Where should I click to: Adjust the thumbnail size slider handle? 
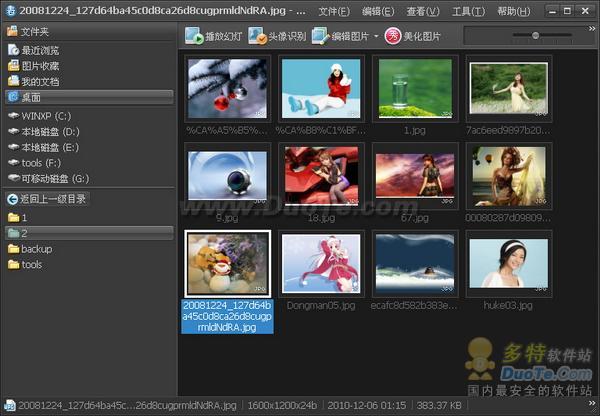535,35
